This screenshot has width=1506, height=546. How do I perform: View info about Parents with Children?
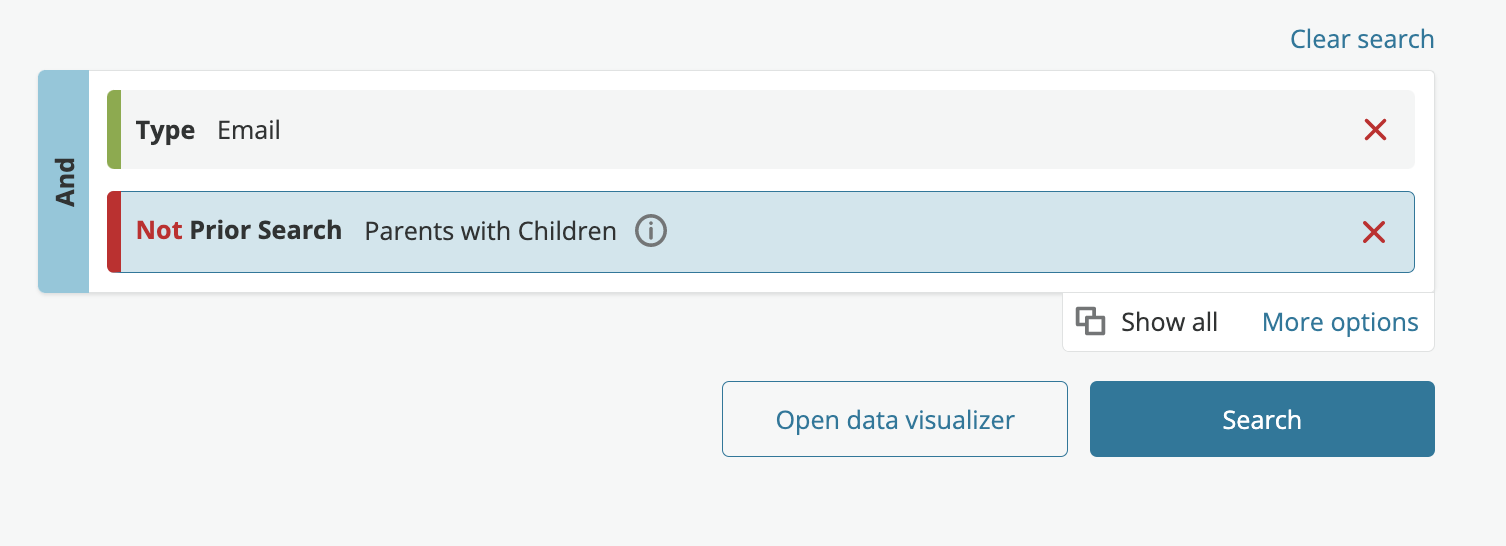point(651,231)
